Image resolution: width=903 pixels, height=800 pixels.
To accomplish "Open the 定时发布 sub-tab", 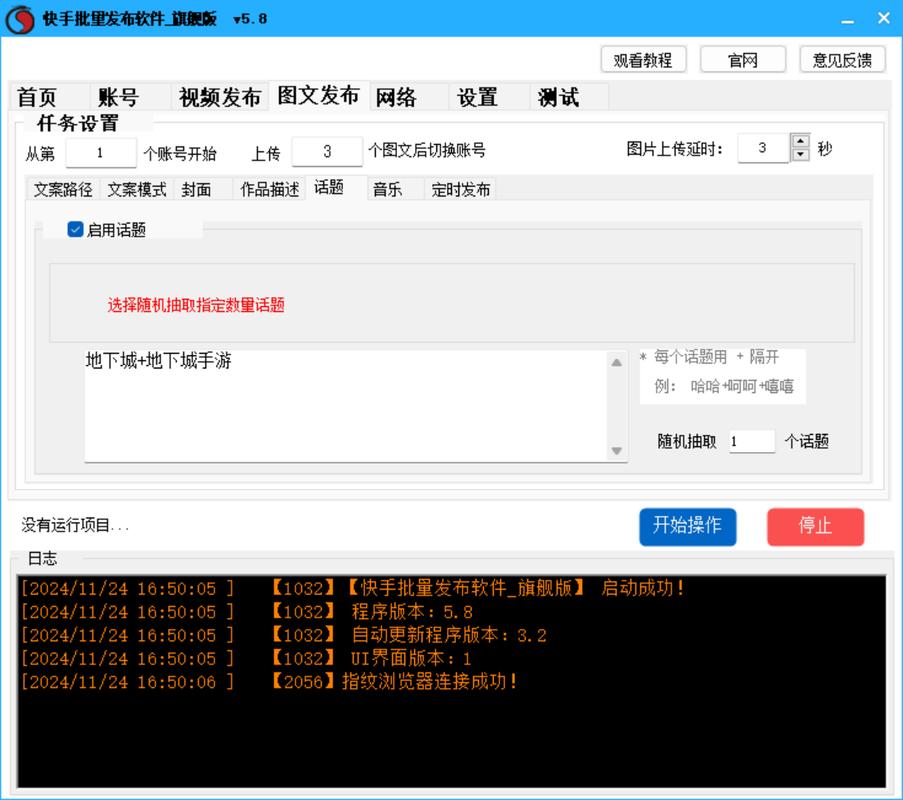I will [x=460, y=189].
